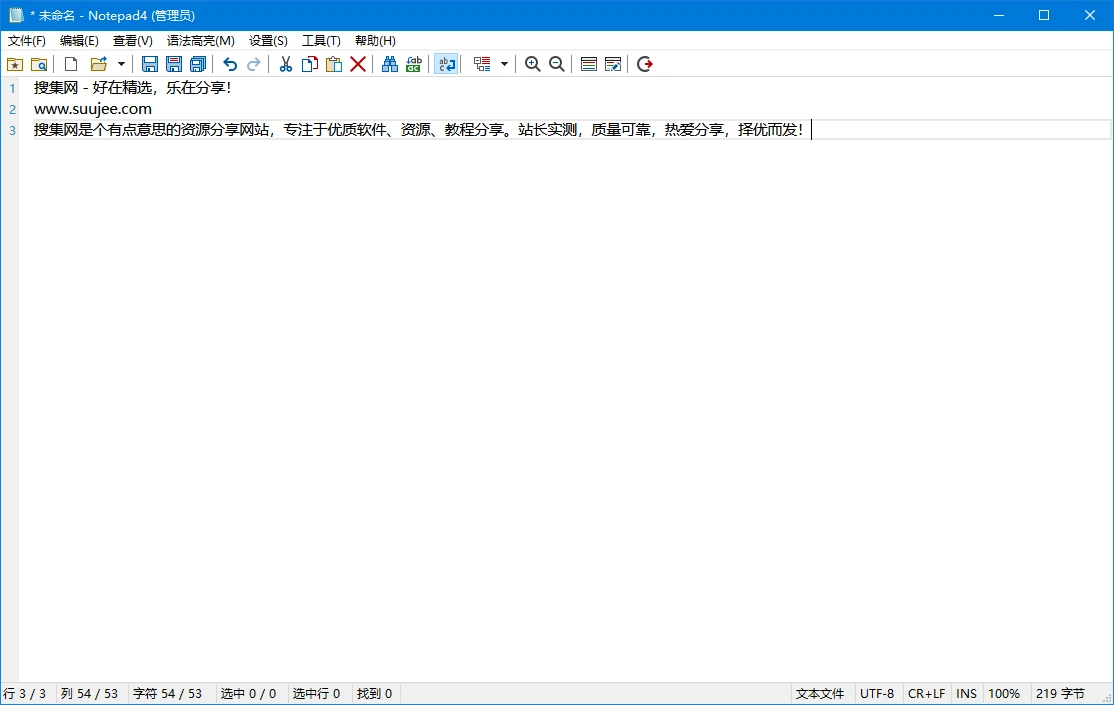
Task: Click the code folding toggle icon
Action: click(x=482, y=65)
